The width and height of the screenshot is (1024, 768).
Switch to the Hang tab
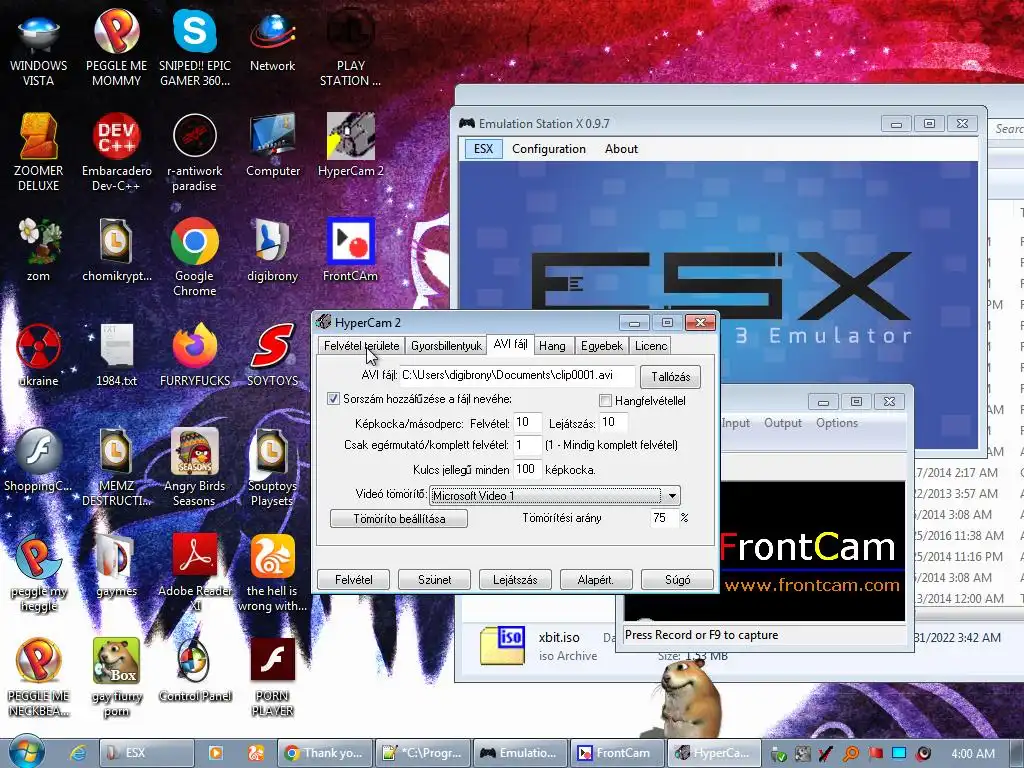pyautogui.click(x=552, y=345)
